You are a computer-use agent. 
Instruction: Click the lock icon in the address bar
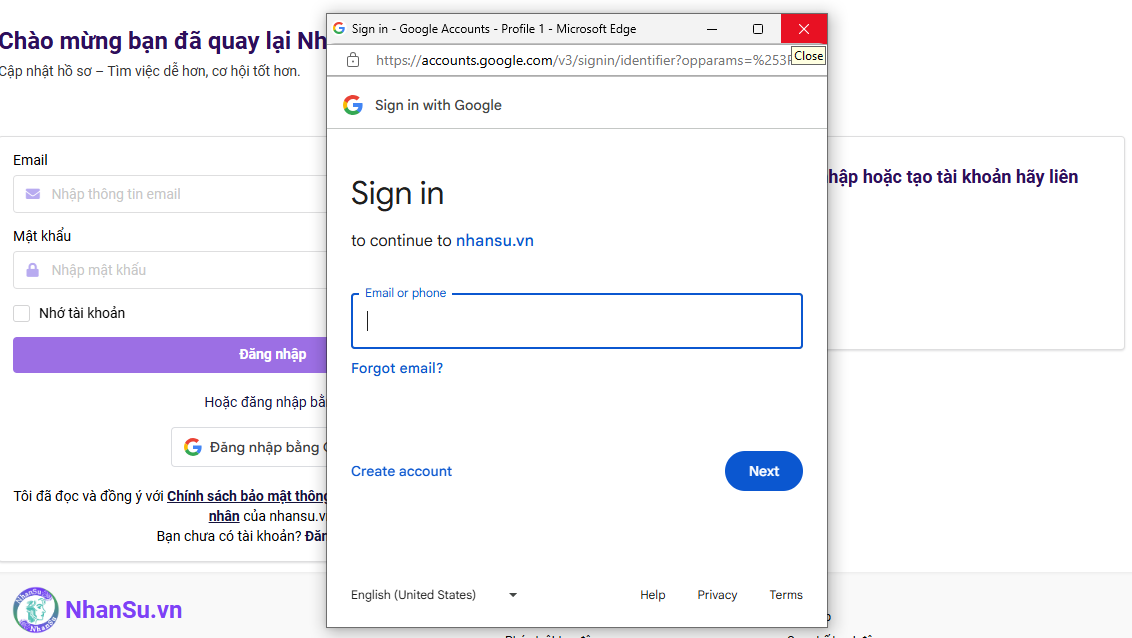[353, 60]
